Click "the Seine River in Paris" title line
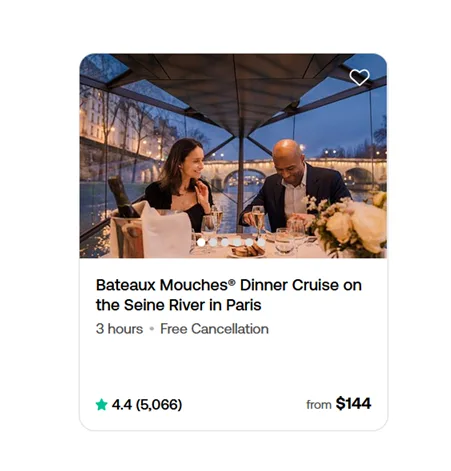 pyautogui.click(x=178, y=305)
